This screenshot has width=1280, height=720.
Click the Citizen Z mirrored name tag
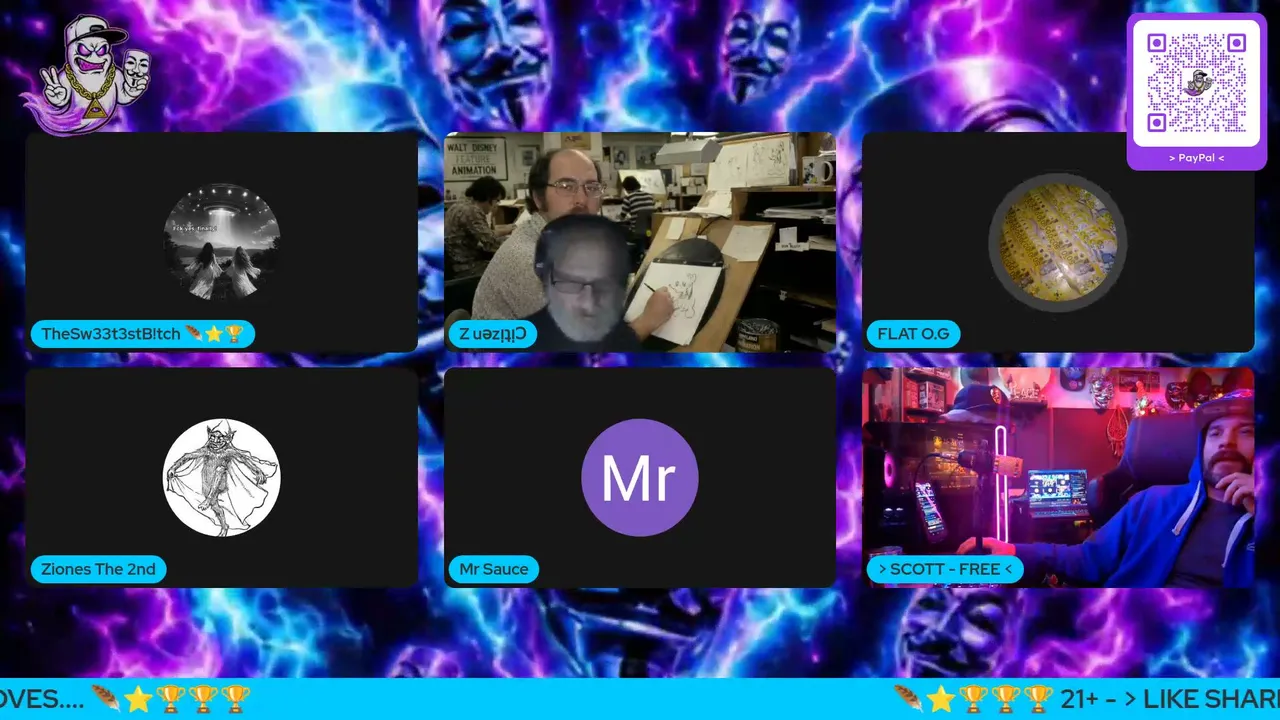[493, 334]
